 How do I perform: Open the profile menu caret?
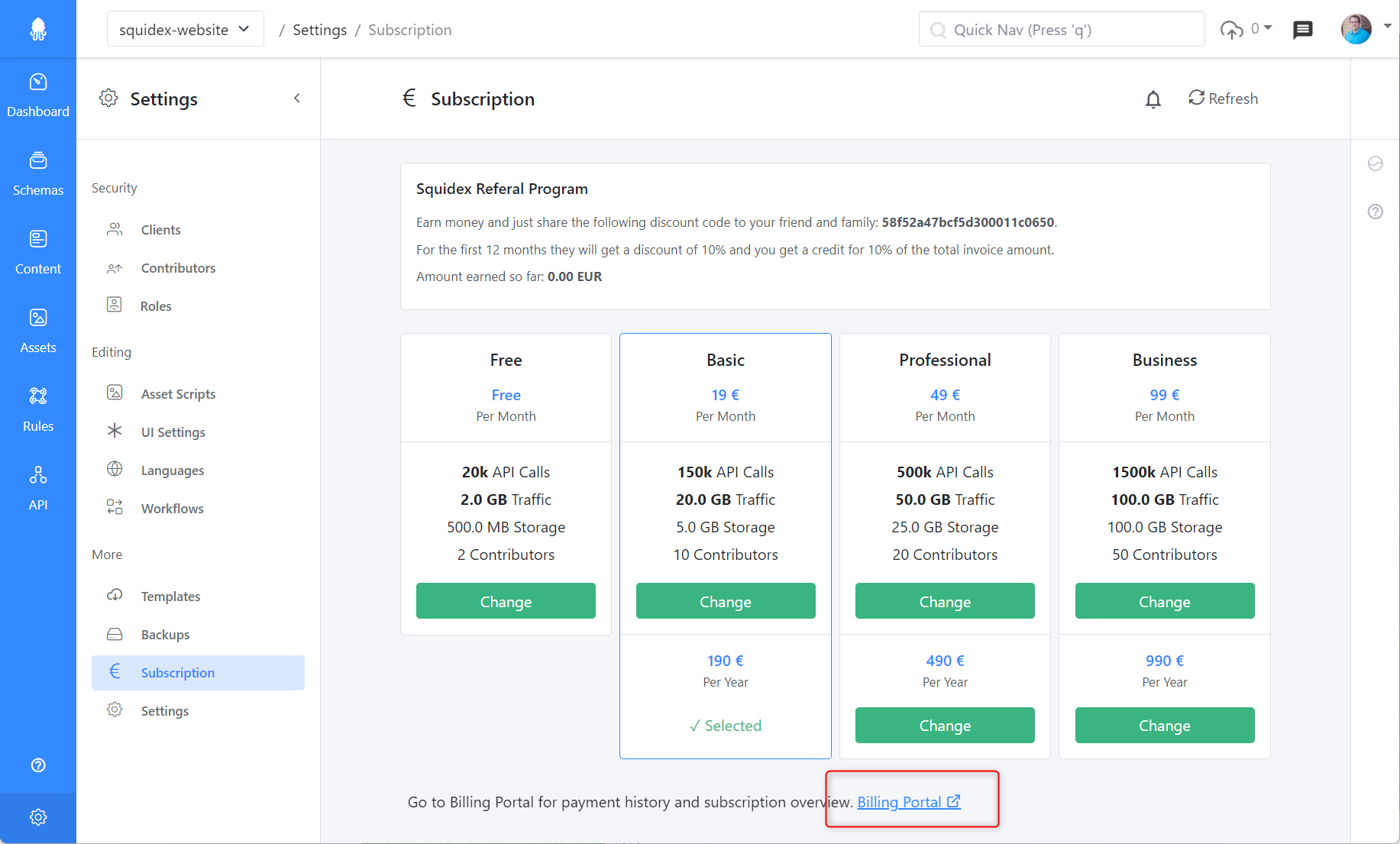(x=1387, y=26)
